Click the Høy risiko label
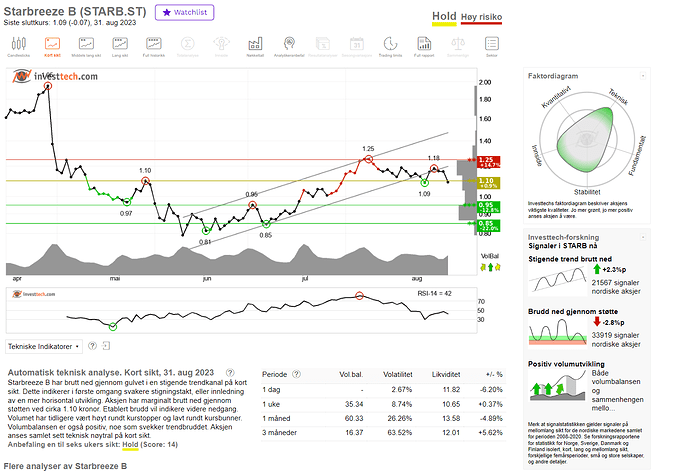The image size is (690, 471). coord(481,17)
